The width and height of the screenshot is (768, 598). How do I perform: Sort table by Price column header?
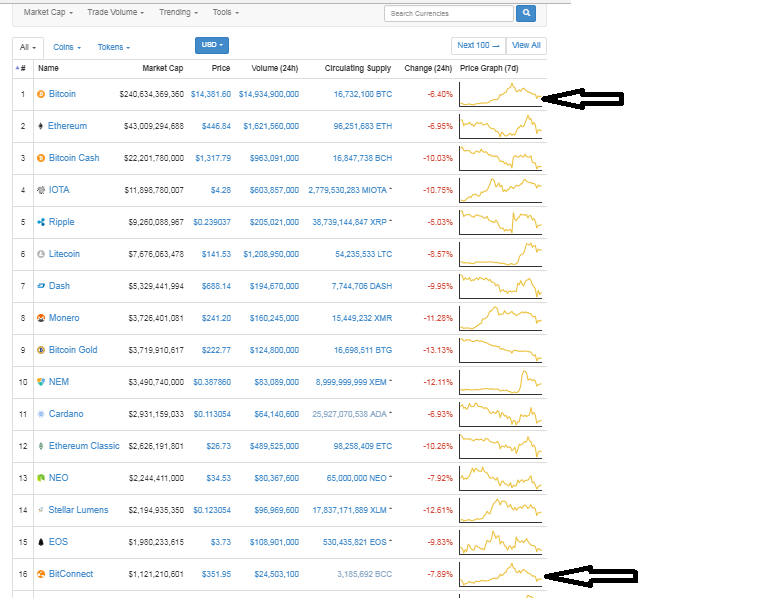[x=221, y=68]
